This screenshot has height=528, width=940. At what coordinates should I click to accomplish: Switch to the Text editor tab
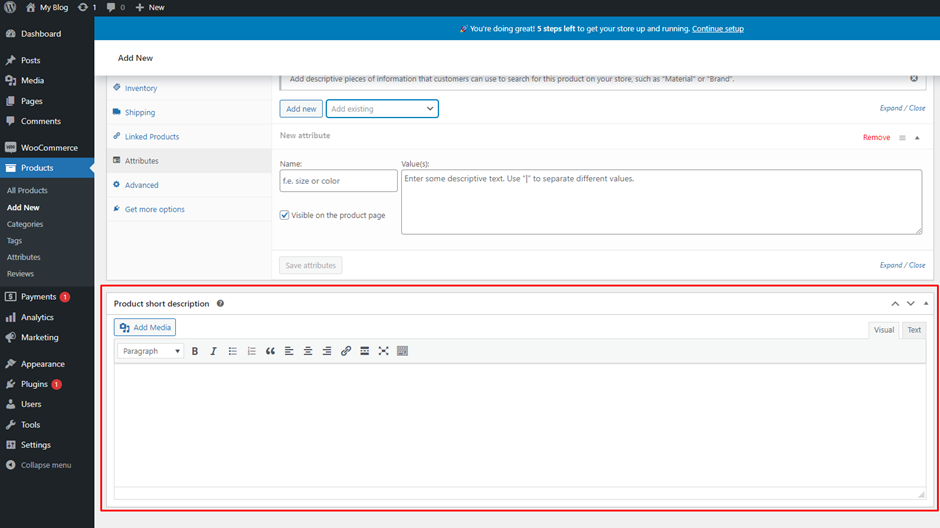click(913, 330)
